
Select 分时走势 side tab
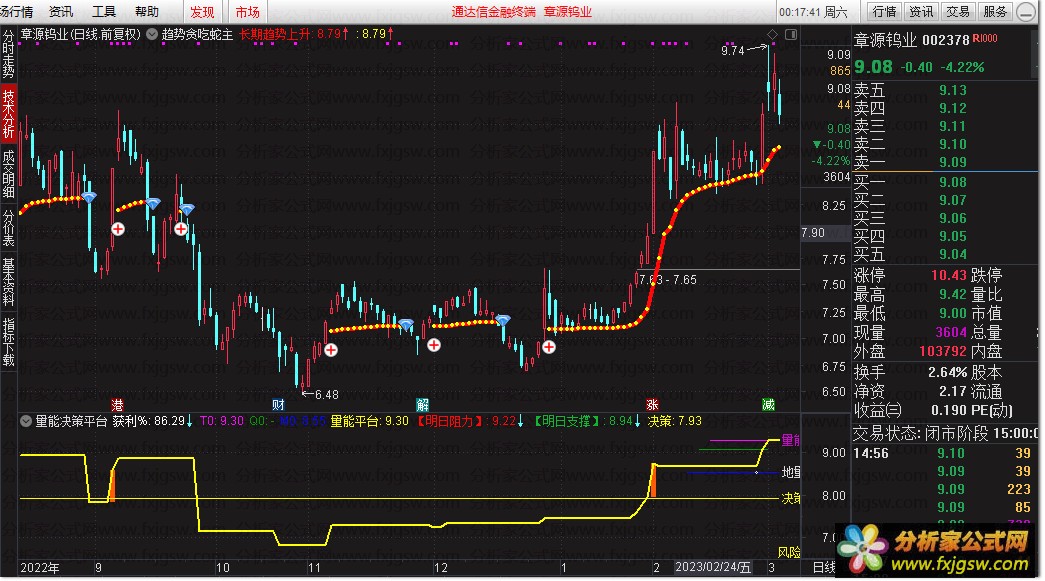[x=9, y=53]
